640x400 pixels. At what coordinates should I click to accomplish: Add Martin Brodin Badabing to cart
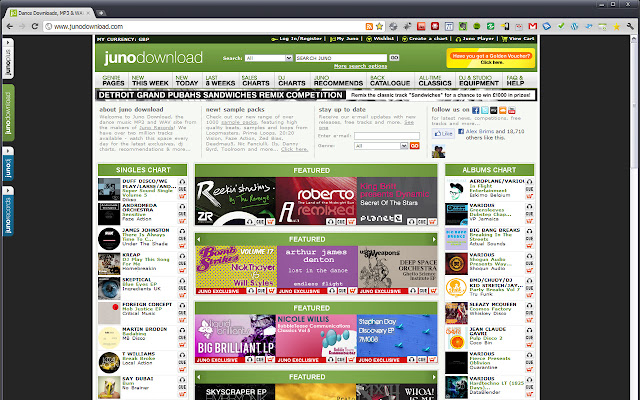coord(182,344)
